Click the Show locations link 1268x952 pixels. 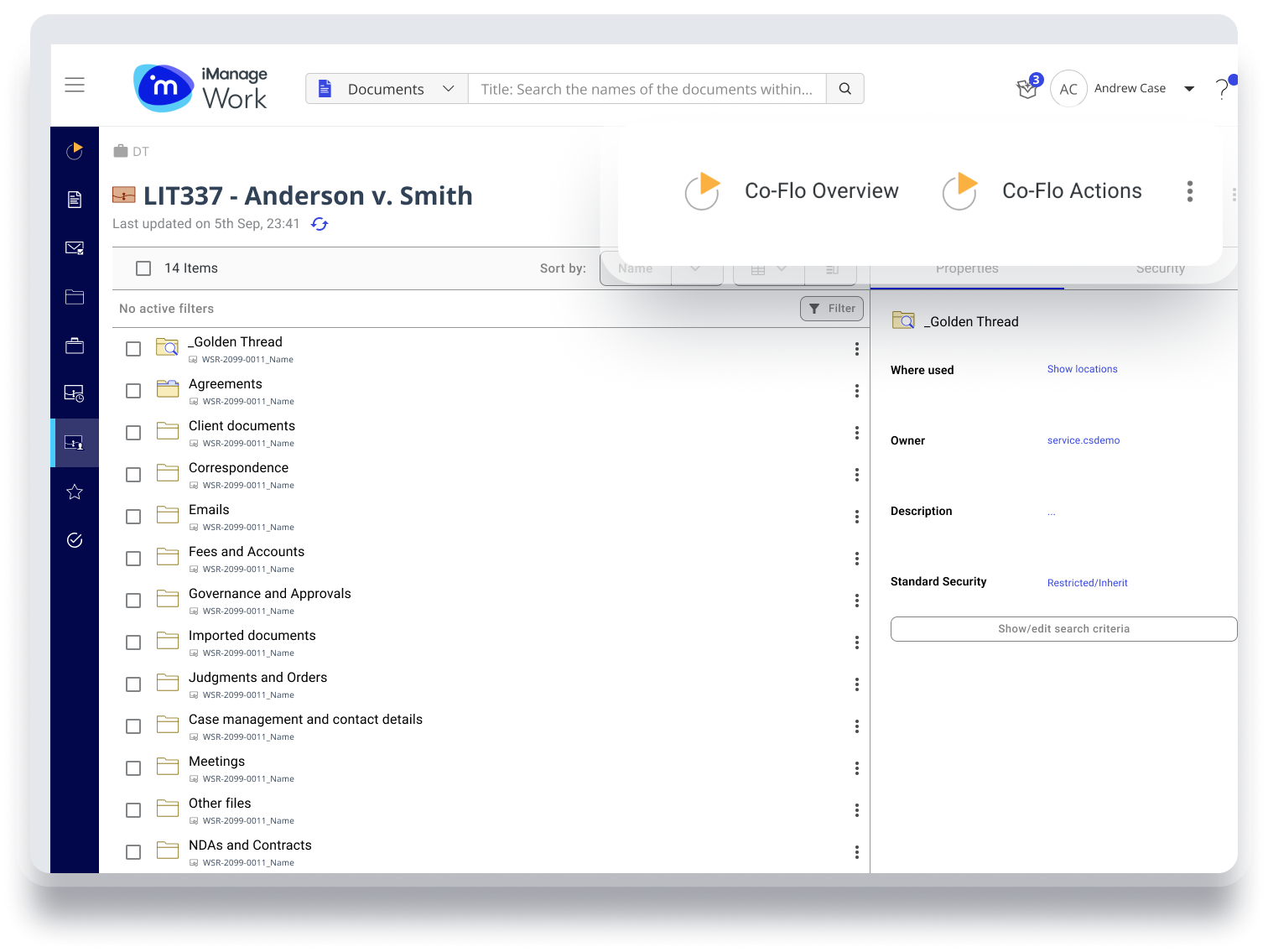(1082, 369)
